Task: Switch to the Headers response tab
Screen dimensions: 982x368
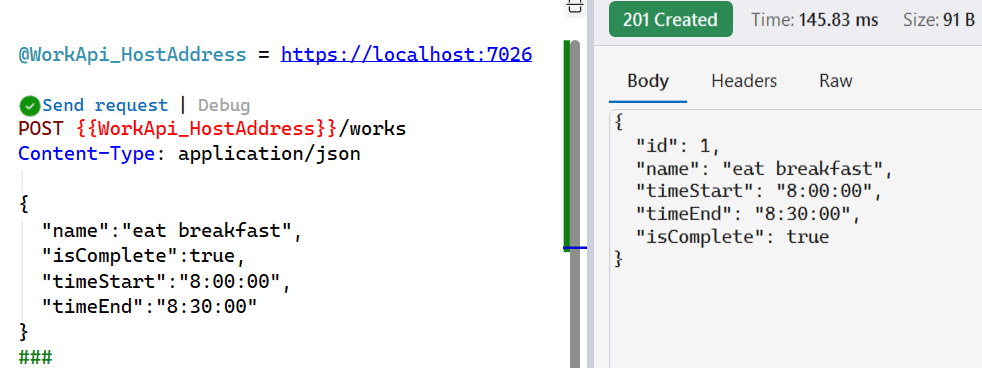Action: pos(744,81)
